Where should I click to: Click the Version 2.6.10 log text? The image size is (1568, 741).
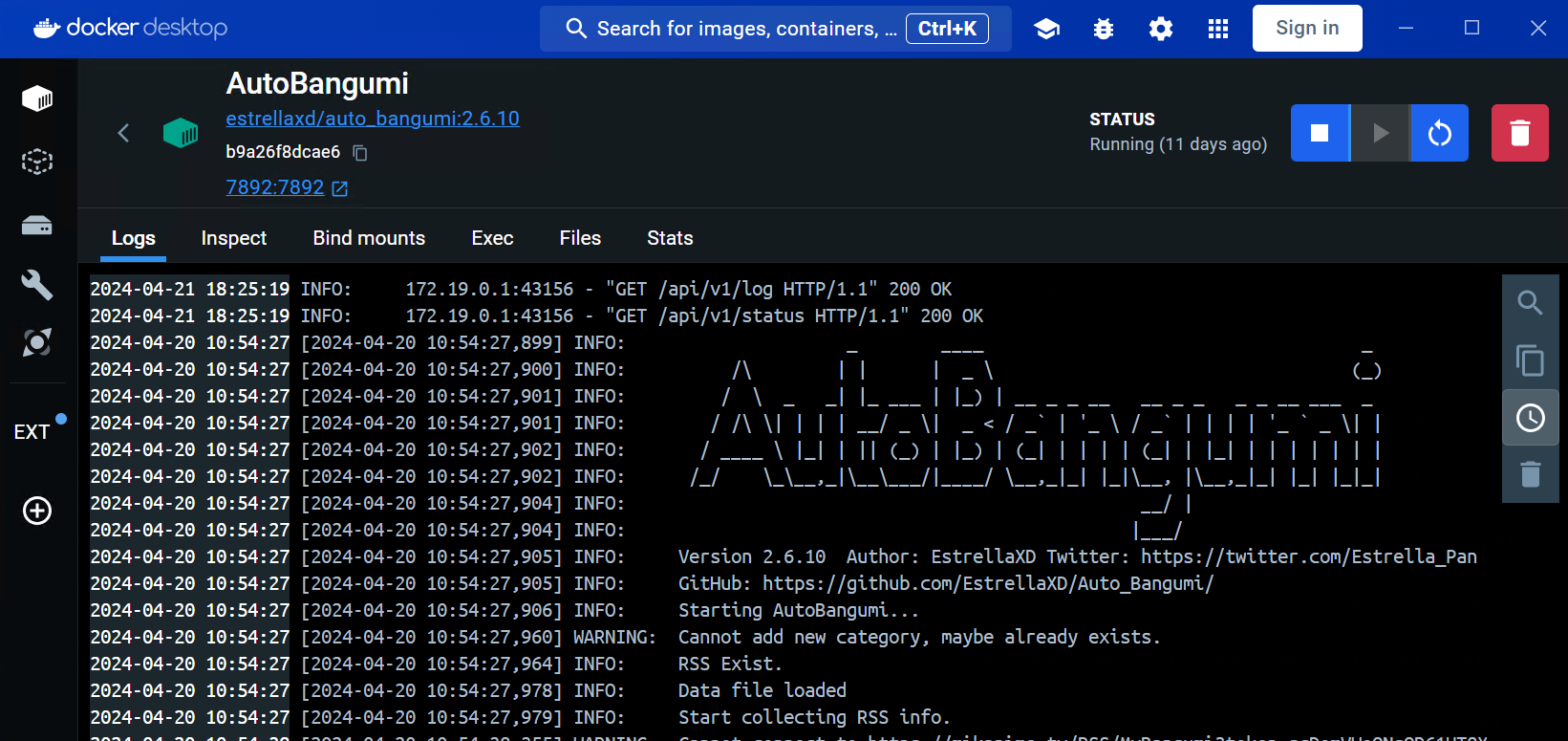(752, 556)
